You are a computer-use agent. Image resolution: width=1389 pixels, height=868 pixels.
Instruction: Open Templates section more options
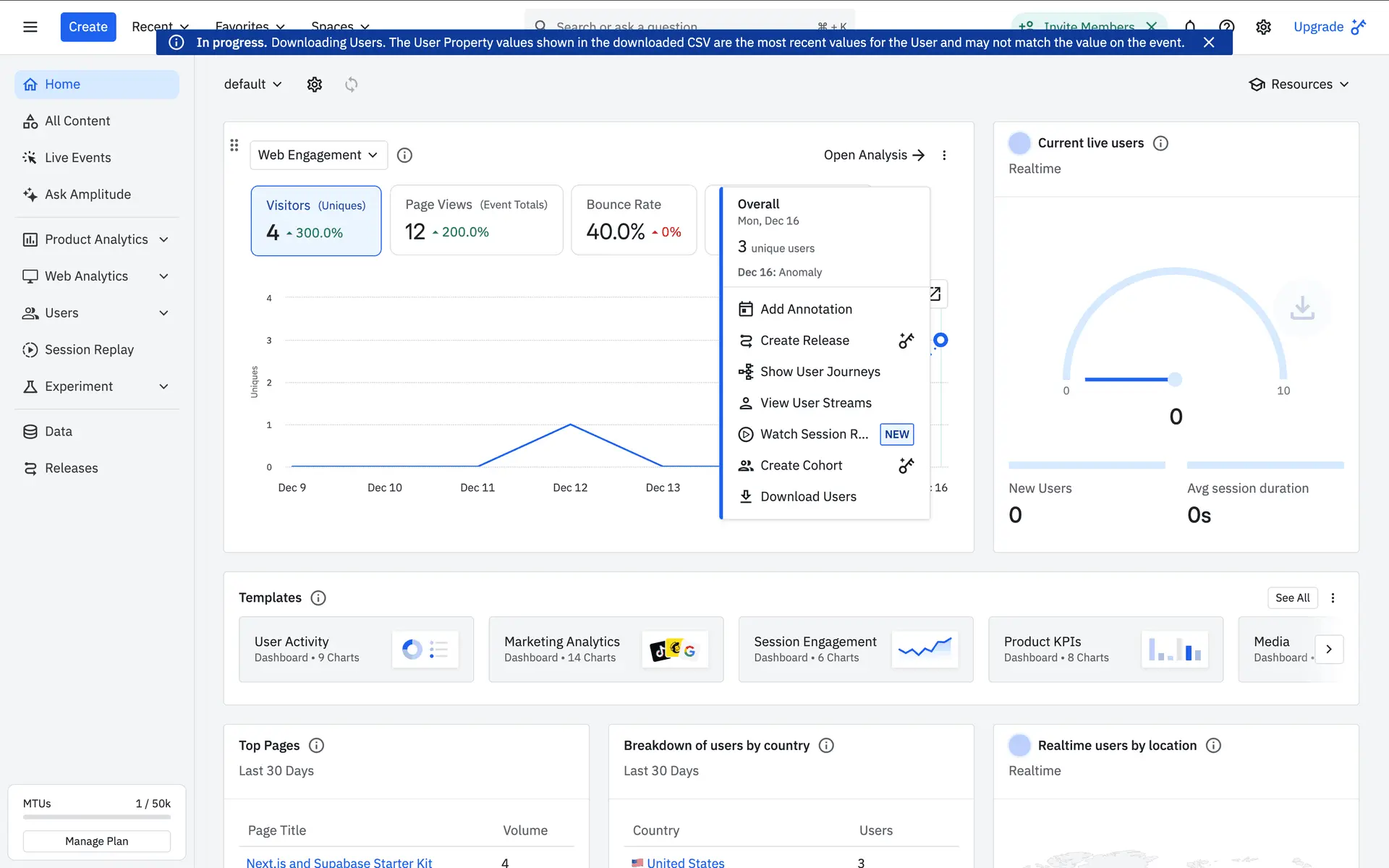point(1333,598)
